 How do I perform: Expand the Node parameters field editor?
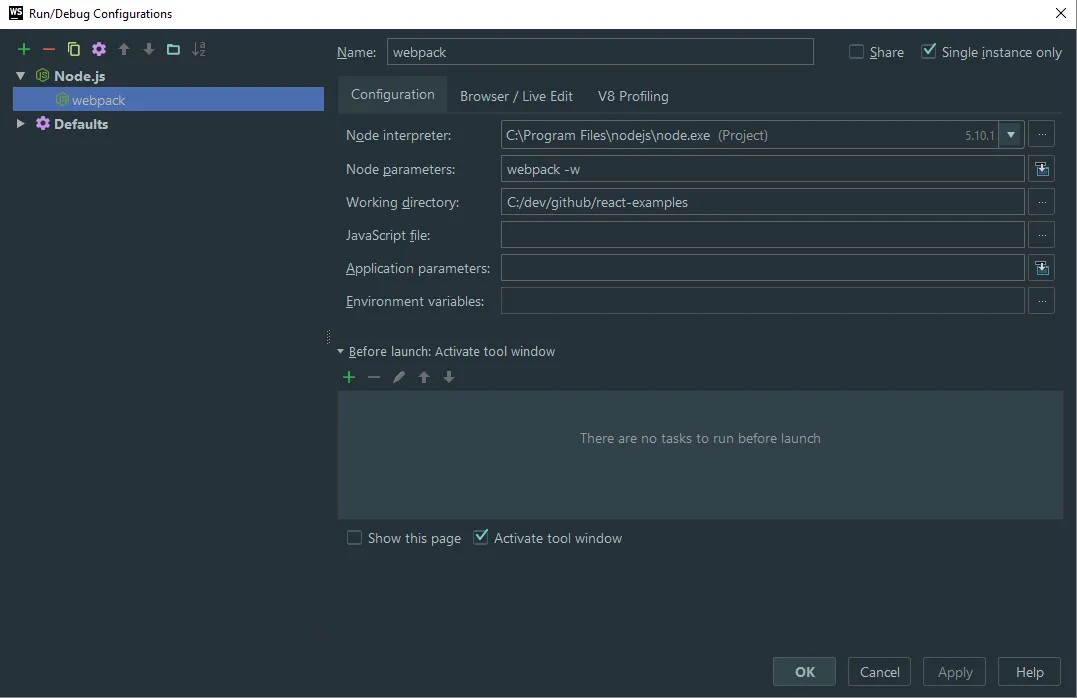pyautogui.click(x=1042, y=169)
